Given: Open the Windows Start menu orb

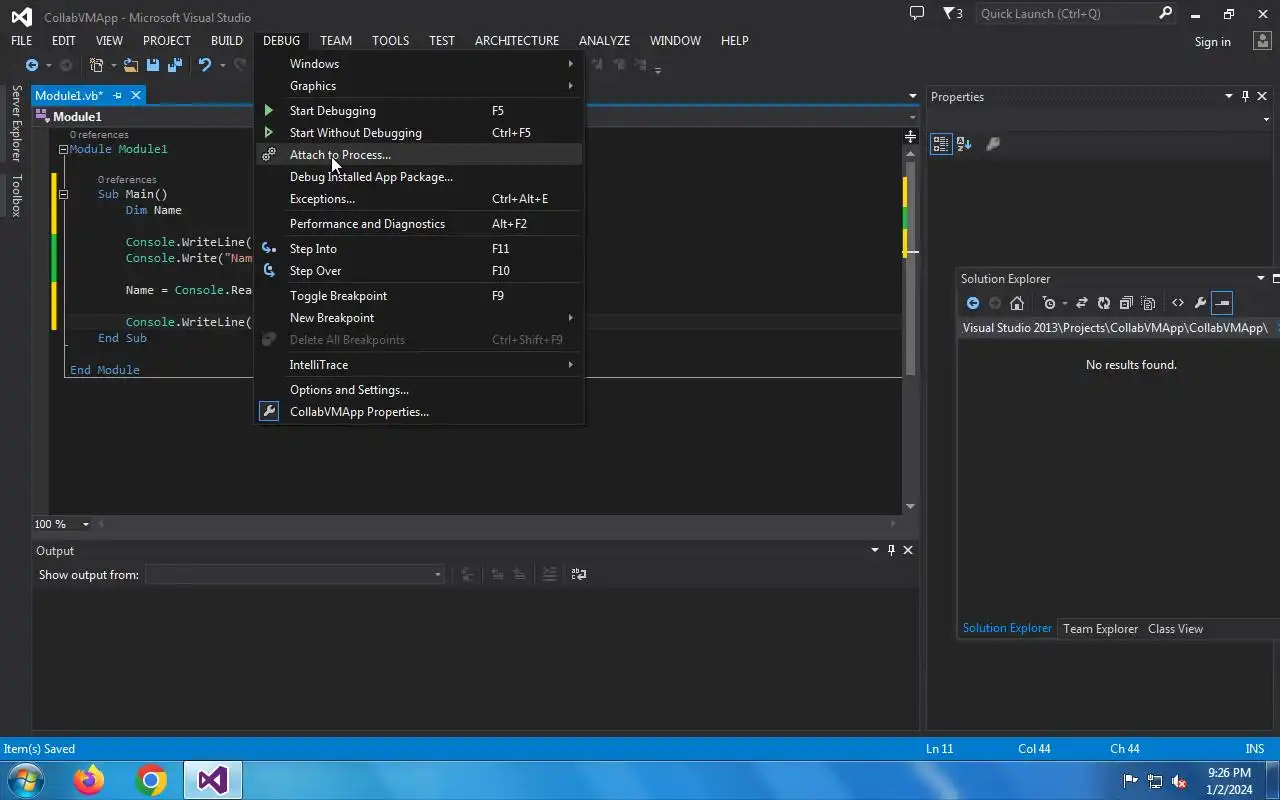Looking at the screenshot, I should point(26,780).
